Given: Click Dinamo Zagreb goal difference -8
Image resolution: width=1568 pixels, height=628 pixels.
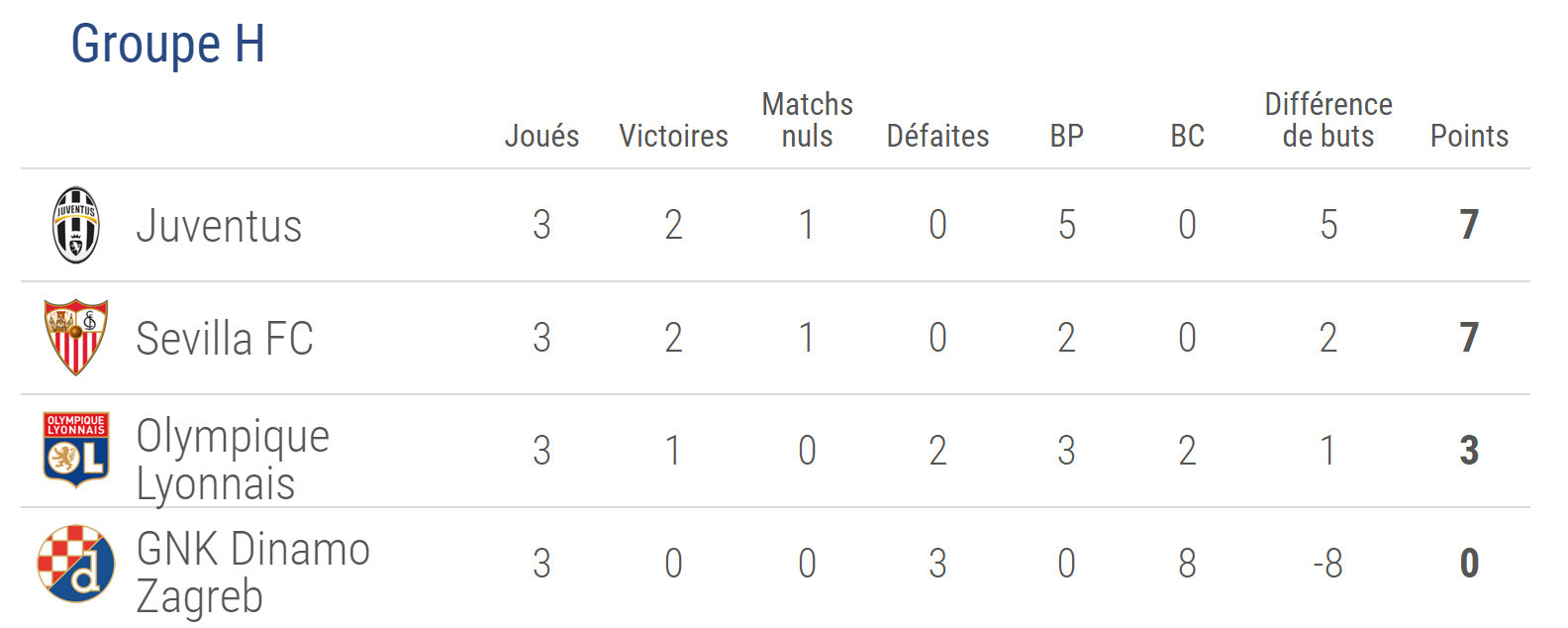Looking at the screenshot, I should click(1327, 564).
